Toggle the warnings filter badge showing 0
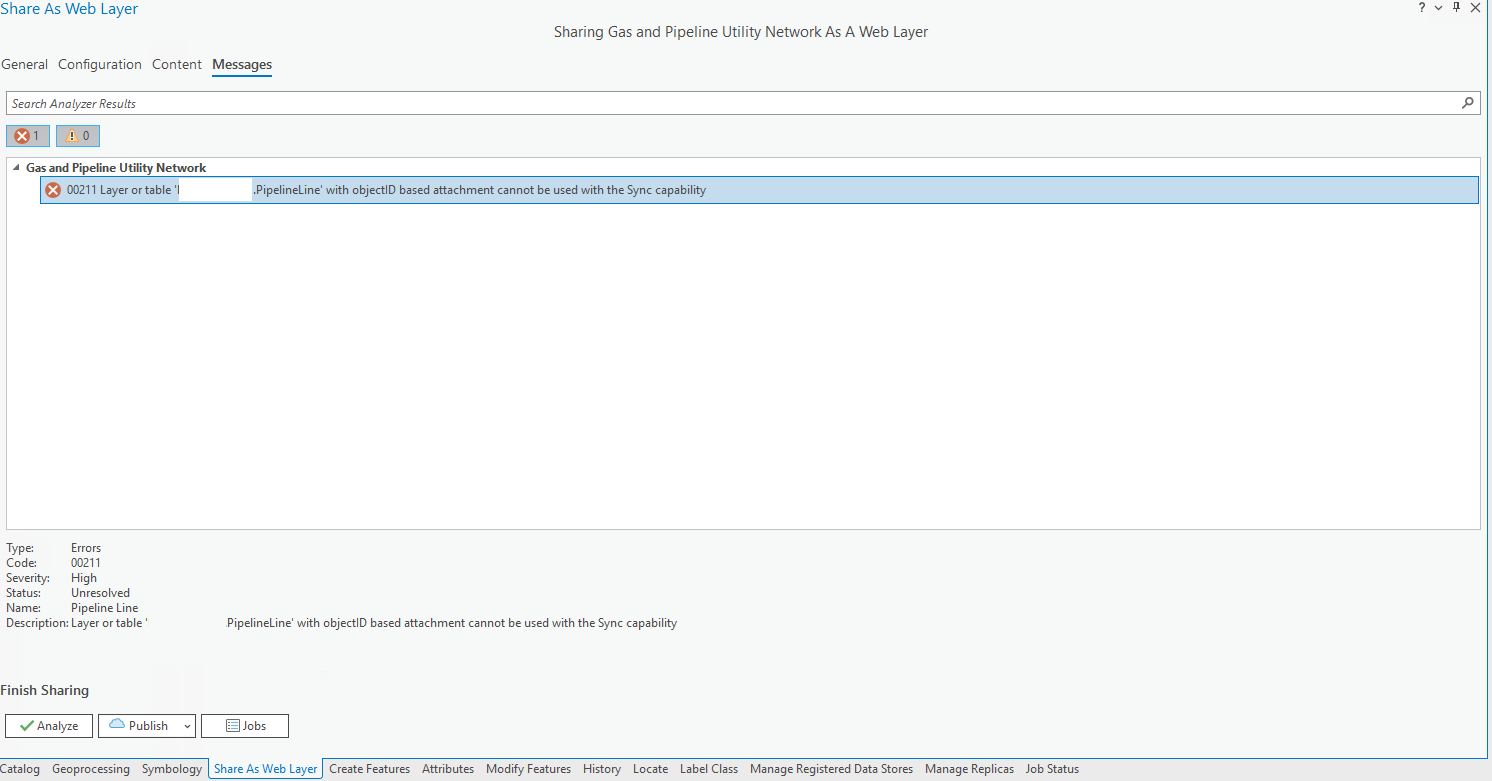 click(x=77, y=135)
